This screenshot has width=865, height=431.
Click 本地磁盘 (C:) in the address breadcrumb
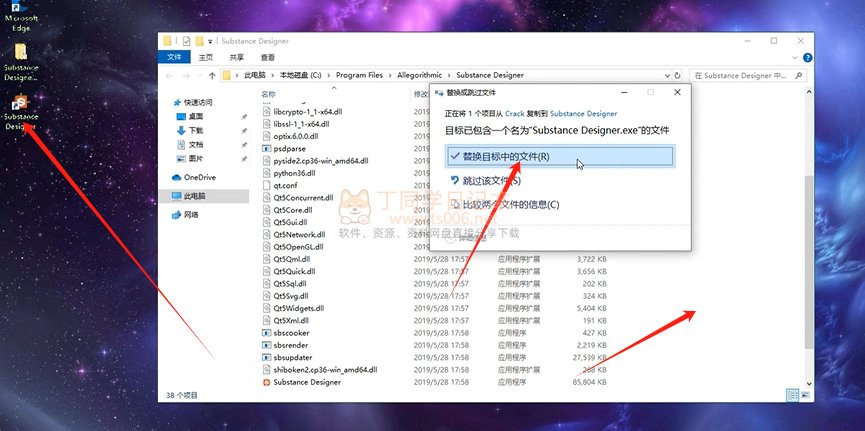coord(301,75)
